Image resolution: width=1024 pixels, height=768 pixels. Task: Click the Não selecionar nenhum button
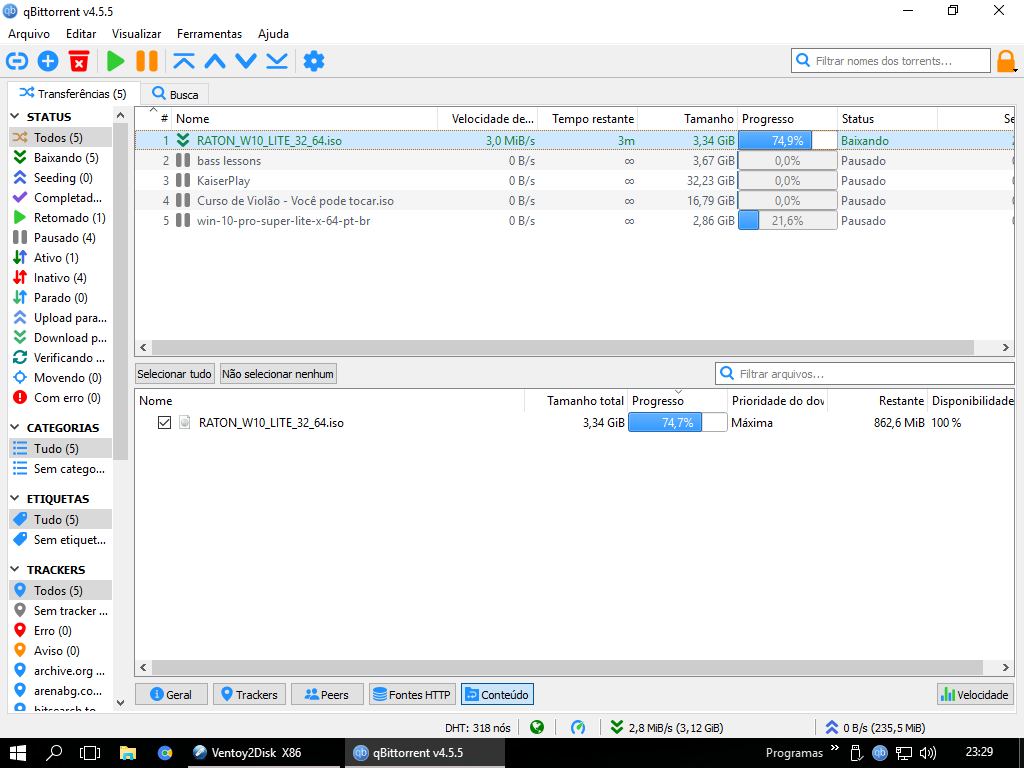(x=278, y=374)
